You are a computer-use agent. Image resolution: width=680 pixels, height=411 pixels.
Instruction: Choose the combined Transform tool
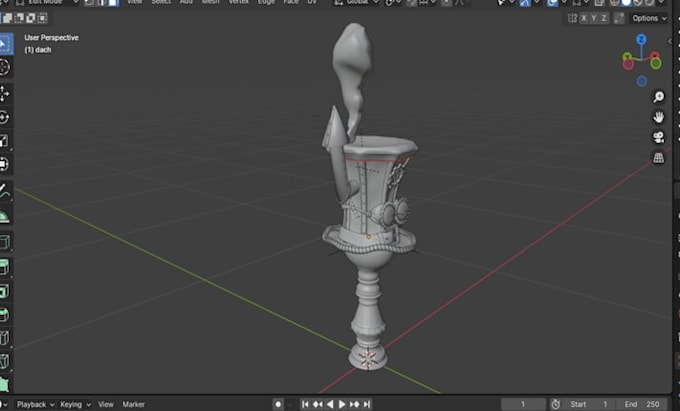[x=5, y=164]
